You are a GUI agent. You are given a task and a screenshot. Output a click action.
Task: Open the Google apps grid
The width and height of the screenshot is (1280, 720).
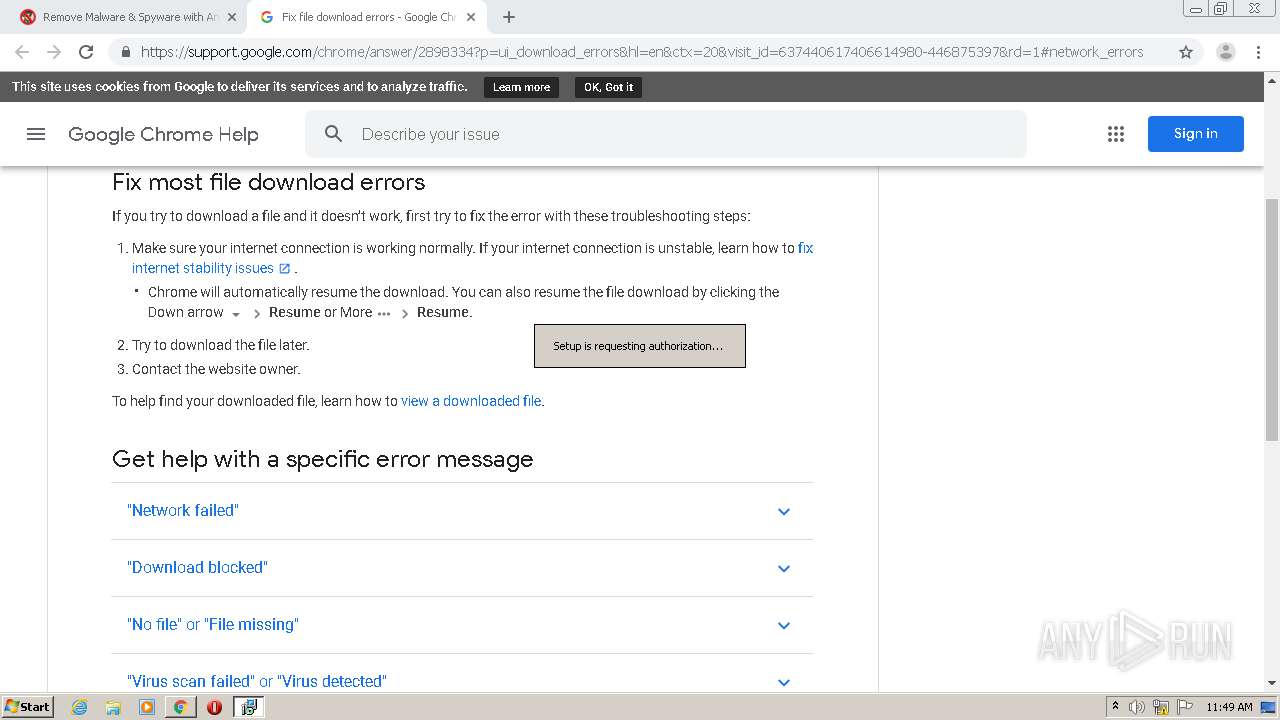pos(1116,134)
